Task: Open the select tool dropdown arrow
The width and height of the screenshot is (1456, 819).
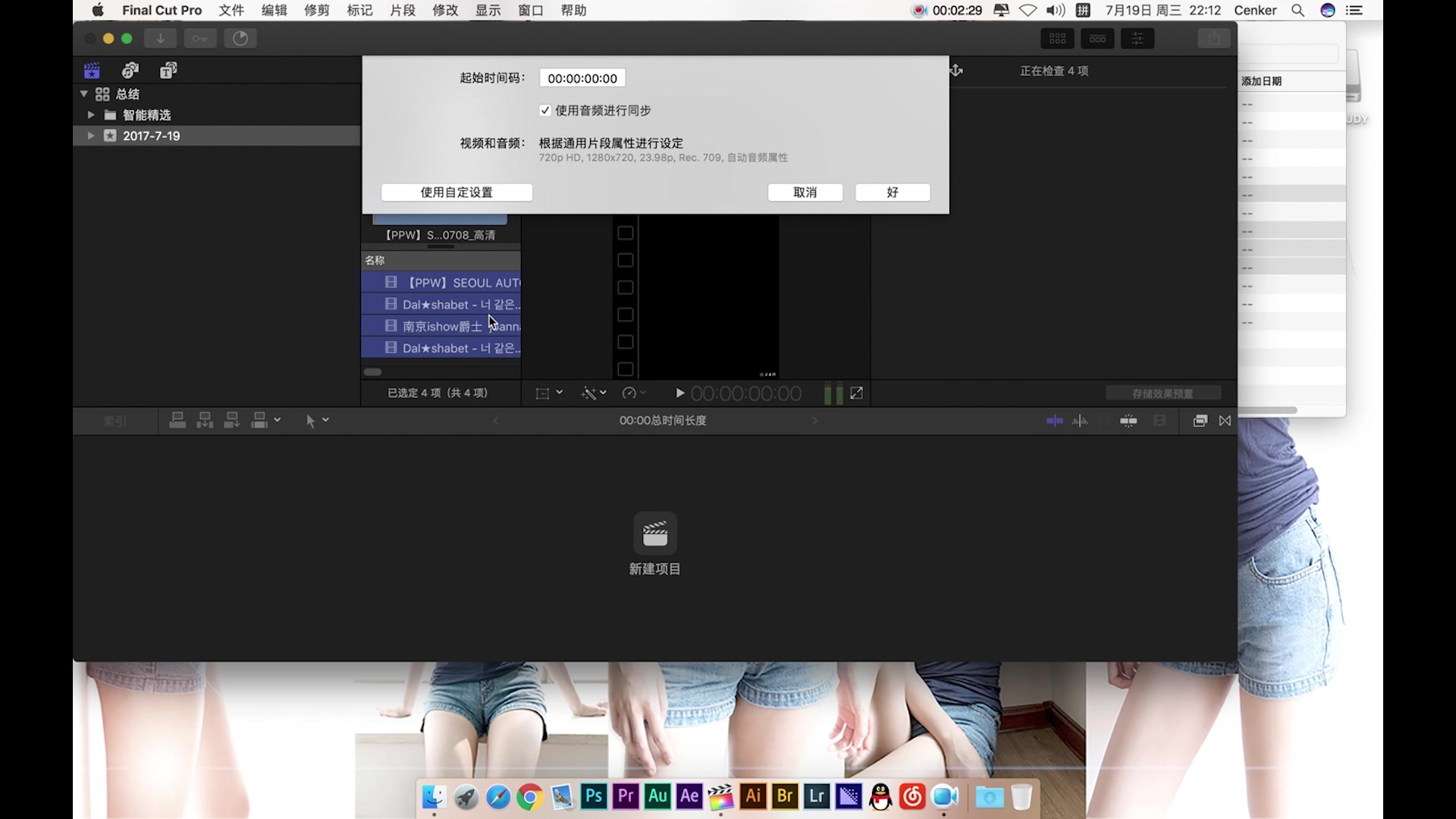Action: [326, 420]
